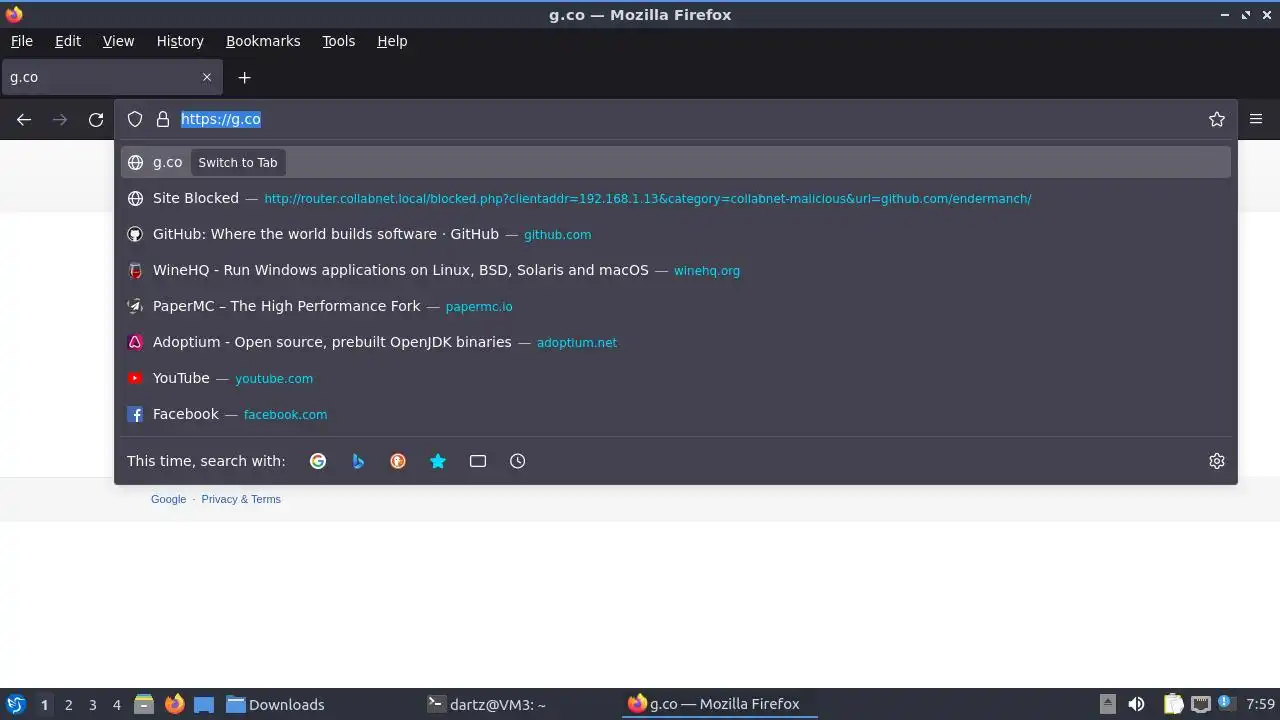
Task: Open the youtube.com suggestion link
Action: click(274, 379)
